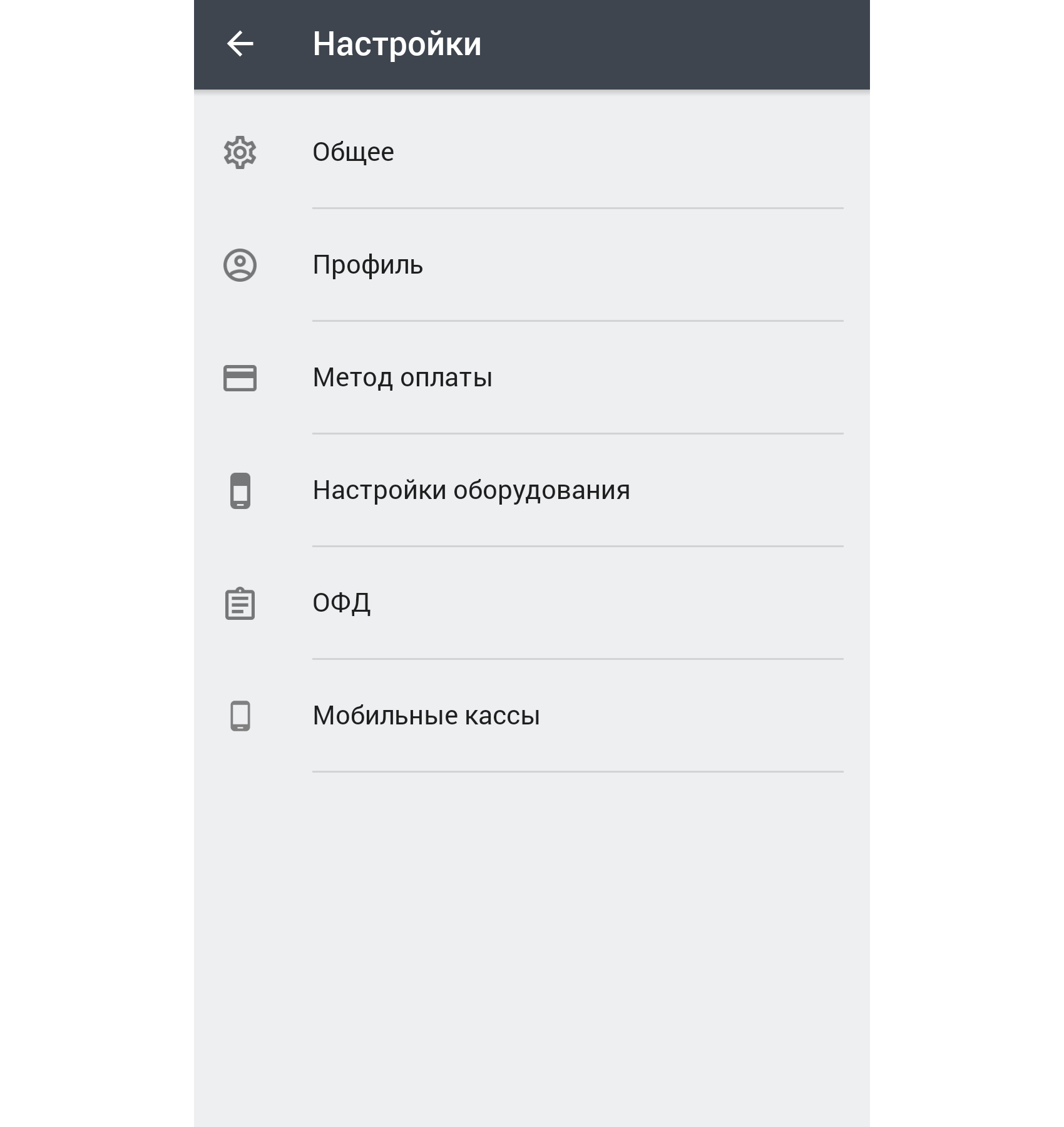Click the clipboard icon for ОФД
The width and height of the screenshot is (1064, 1127).
coord(240,604)
